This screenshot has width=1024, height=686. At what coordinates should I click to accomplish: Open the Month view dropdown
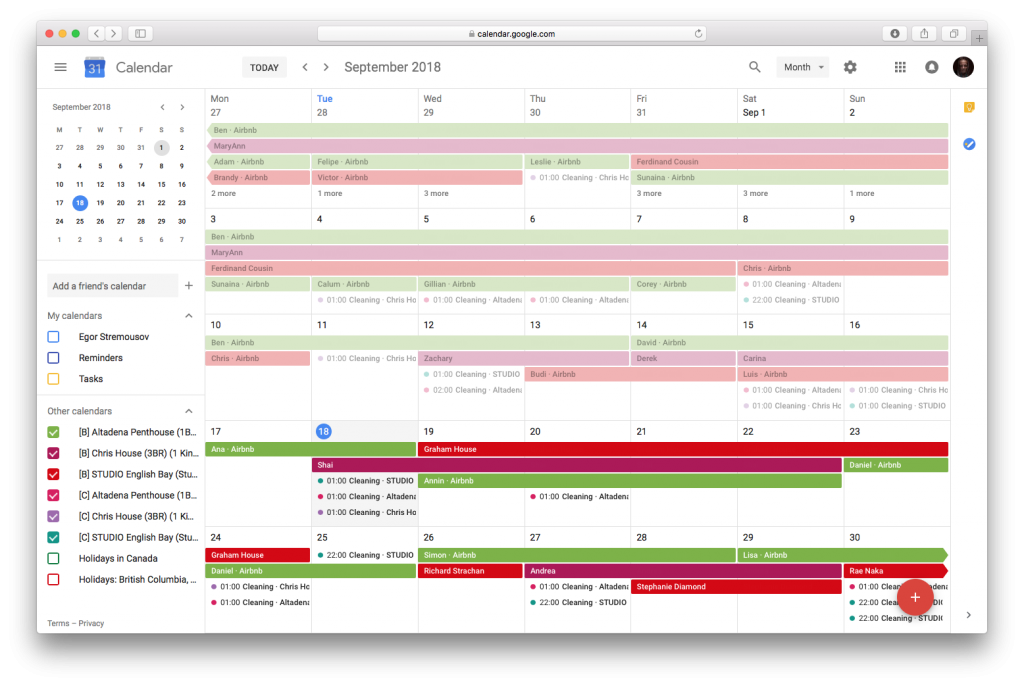(x=802, y=67)
